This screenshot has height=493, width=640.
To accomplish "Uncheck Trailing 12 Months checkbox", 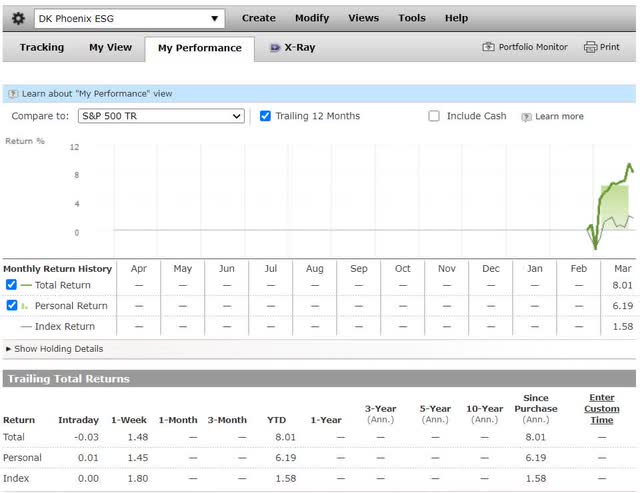I will (x=265, y=116).
